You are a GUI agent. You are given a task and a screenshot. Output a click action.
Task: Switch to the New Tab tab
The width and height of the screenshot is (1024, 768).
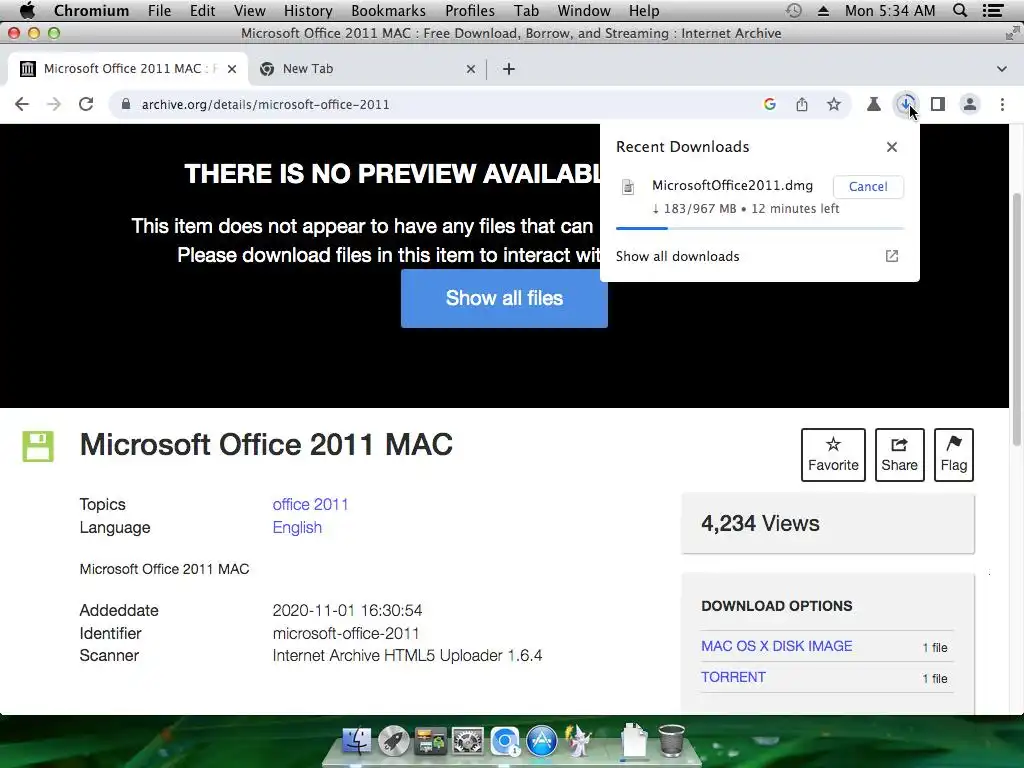point(367,69)
